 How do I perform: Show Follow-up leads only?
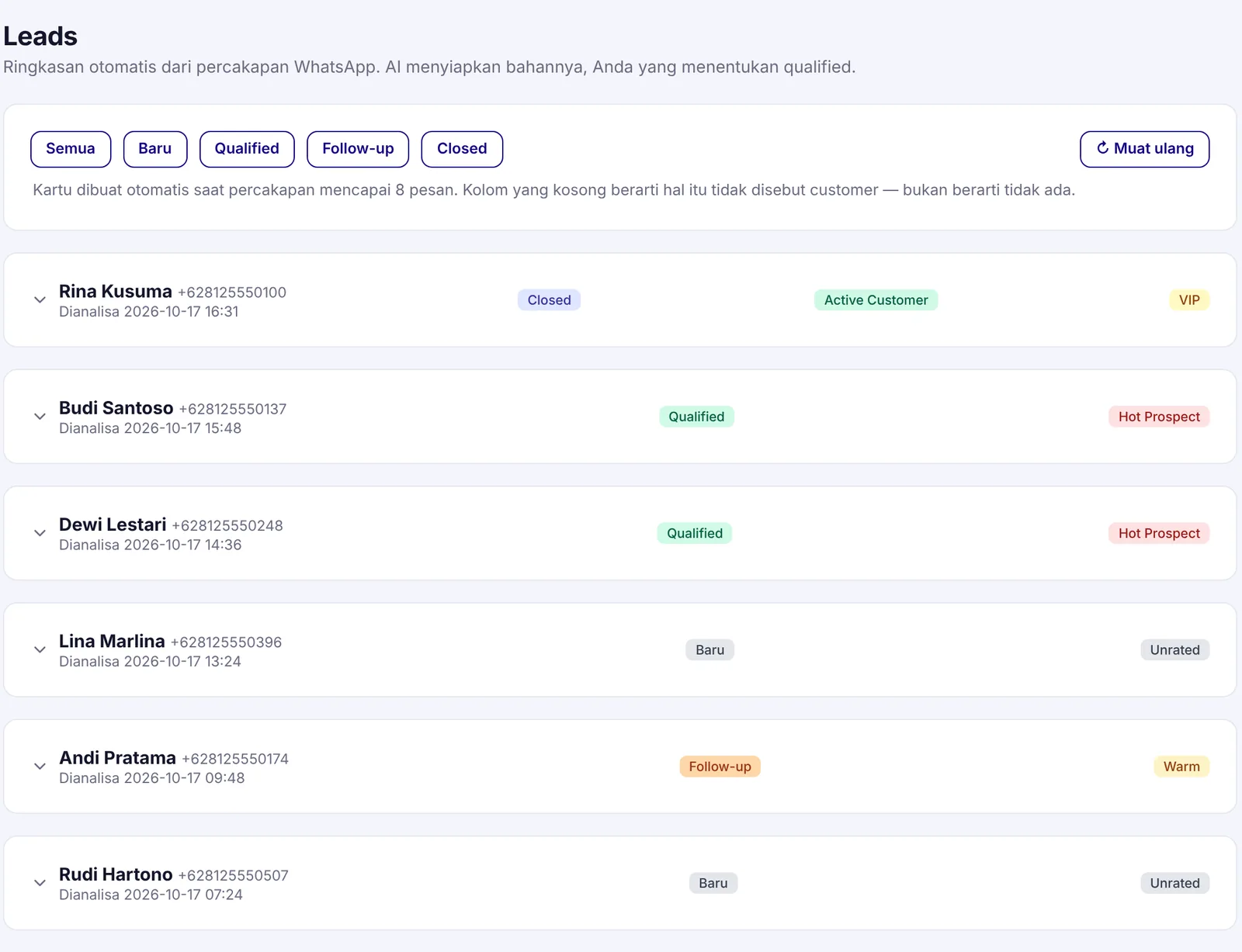(x=358, y=149)
